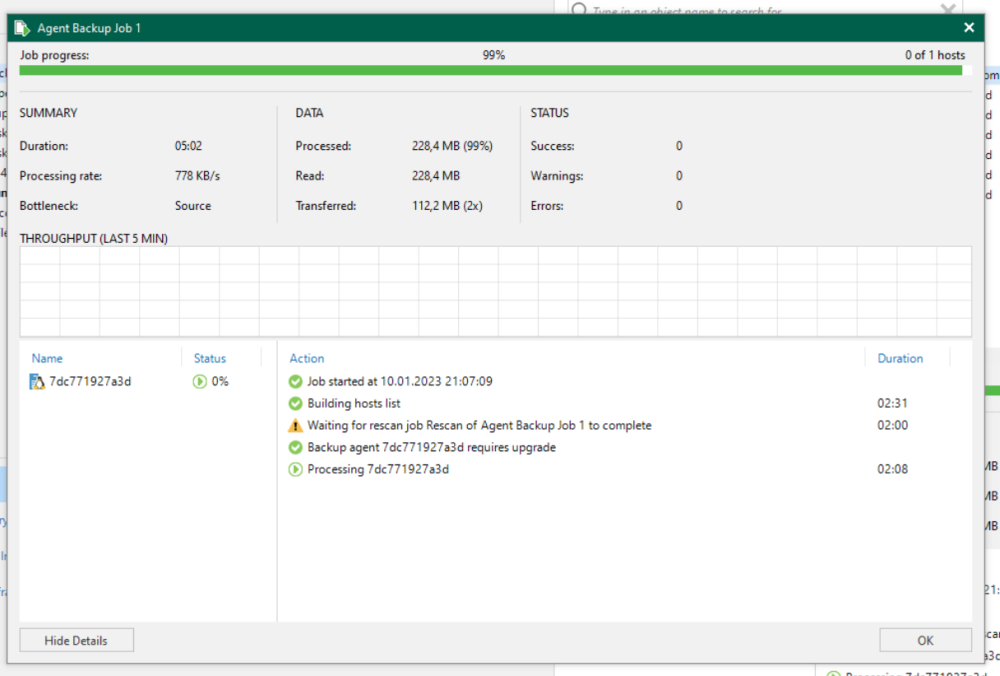Image resolution: width=1000 pixels, height=676 pixels.
Task: Click the '0 of 1 hosts' label
Action: pos(934,55)
